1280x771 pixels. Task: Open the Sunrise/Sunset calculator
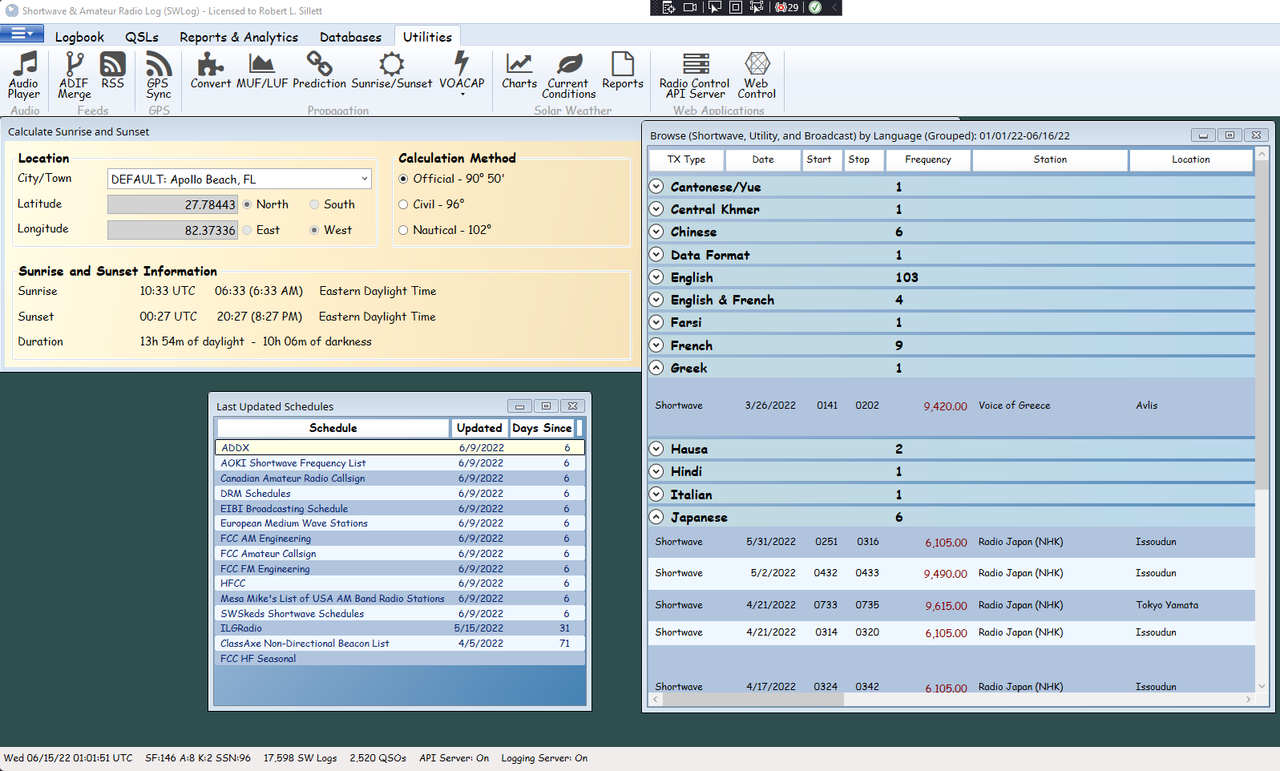pyautogui.click(x=392, y=71)
